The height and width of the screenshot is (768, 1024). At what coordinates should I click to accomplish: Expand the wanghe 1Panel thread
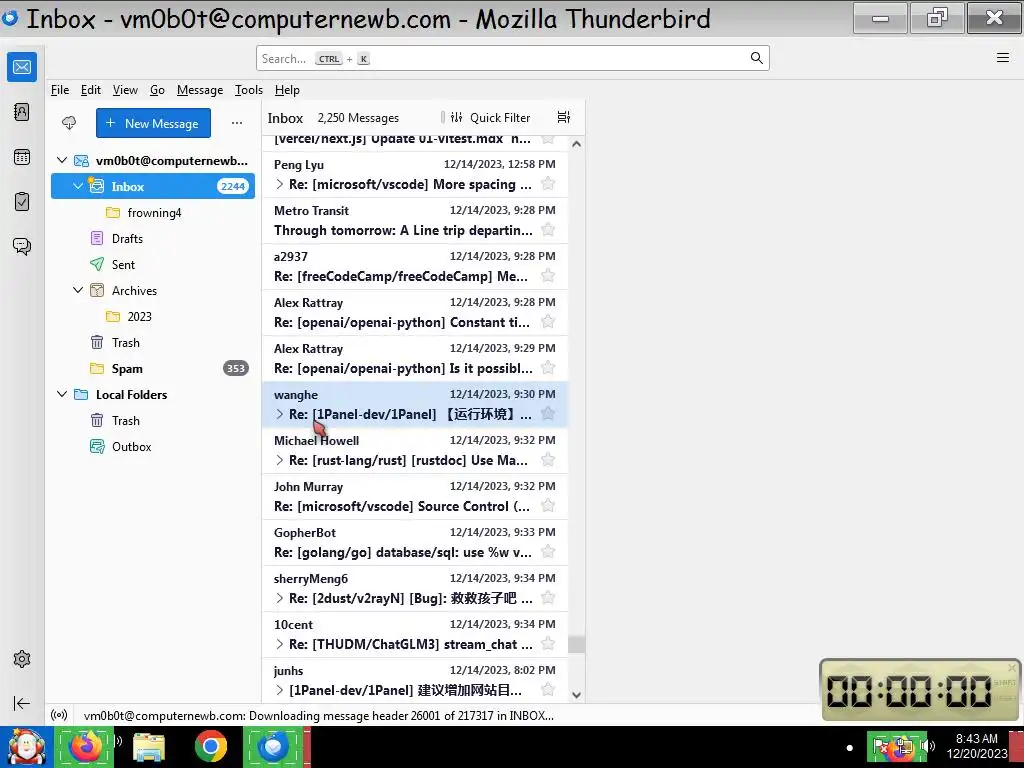(x=280, y=414)
